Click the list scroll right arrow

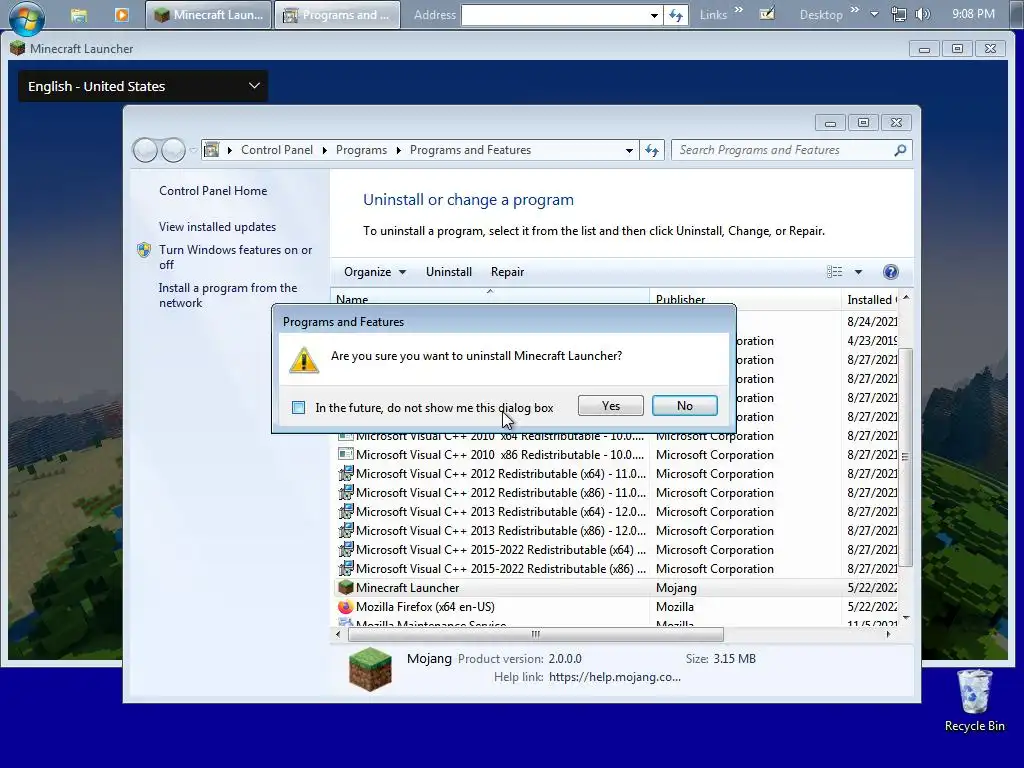point(888,634)
